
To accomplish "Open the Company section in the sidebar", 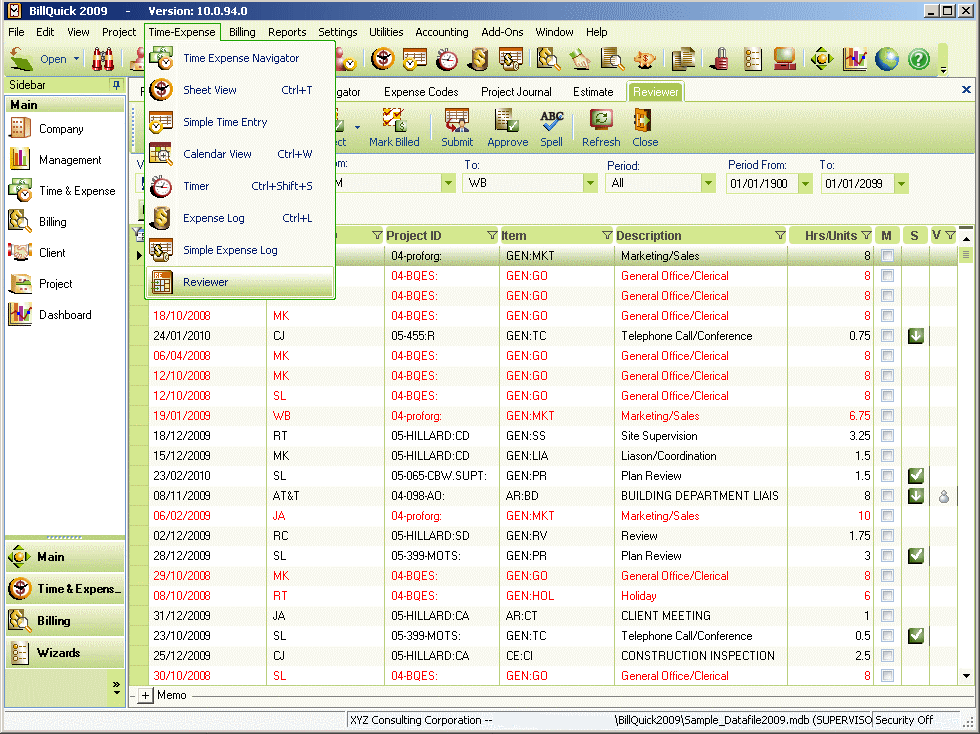I will [x=61, y=129].
